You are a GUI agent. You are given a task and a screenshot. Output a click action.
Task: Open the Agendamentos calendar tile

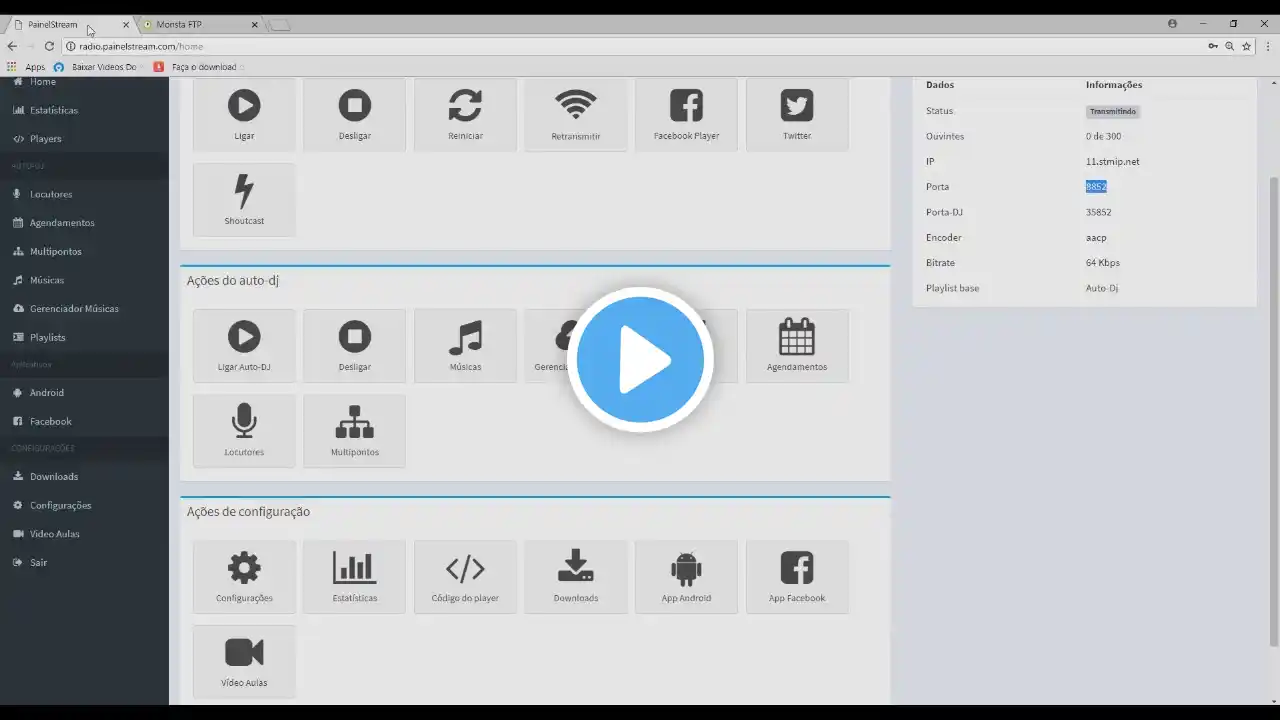(797, 346)
